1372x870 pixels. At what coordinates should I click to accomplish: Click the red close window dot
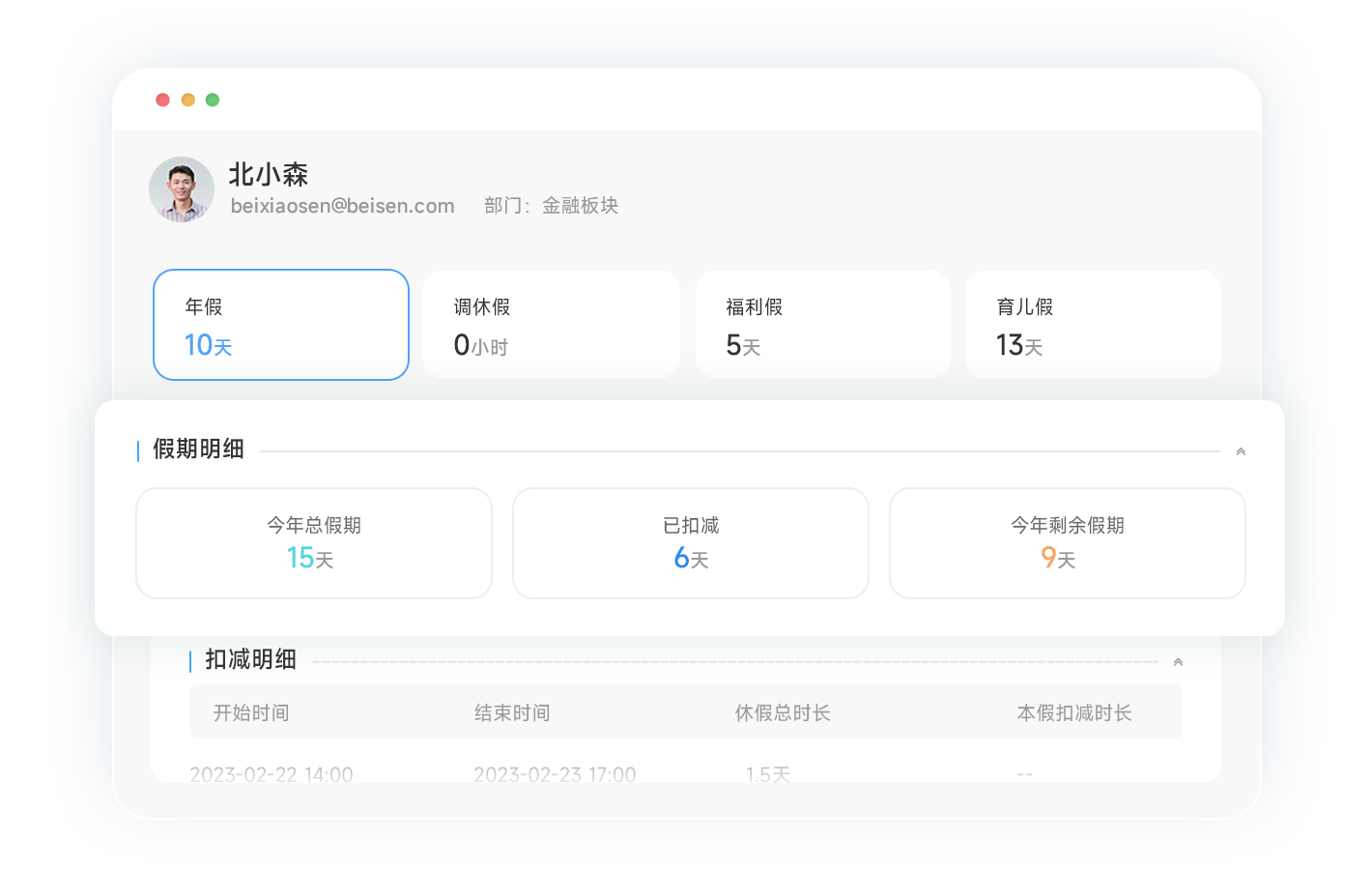[x=162, y=100]
